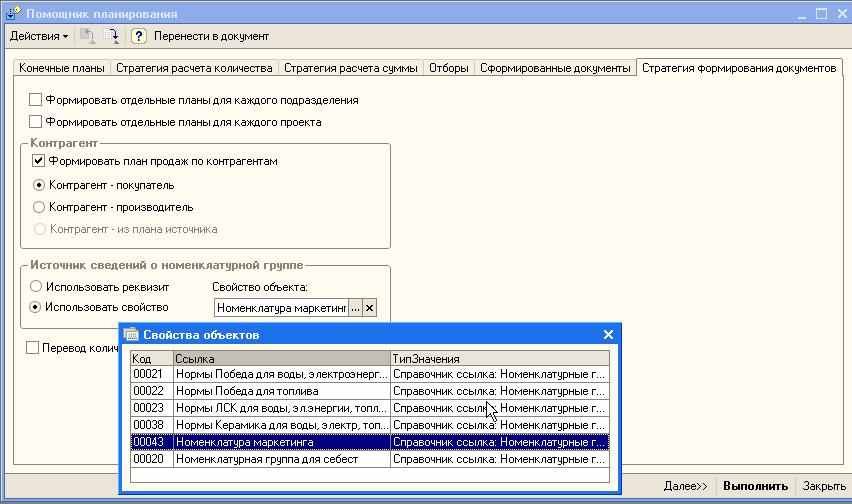Click the grayed save settings toolbar icon
This screenshot has width=852, height=504.
pos(88,36)
